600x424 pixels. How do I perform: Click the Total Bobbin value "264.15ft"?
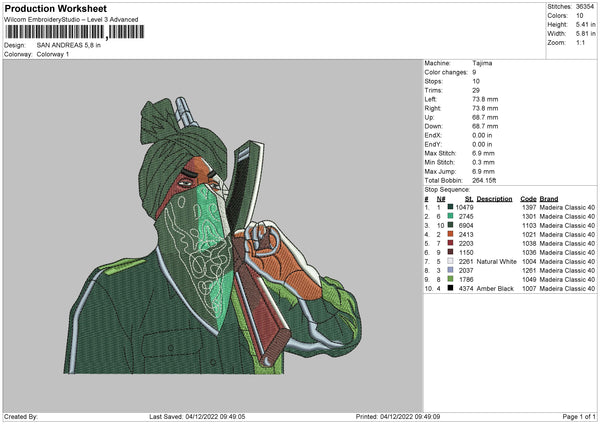coord(484,180)
